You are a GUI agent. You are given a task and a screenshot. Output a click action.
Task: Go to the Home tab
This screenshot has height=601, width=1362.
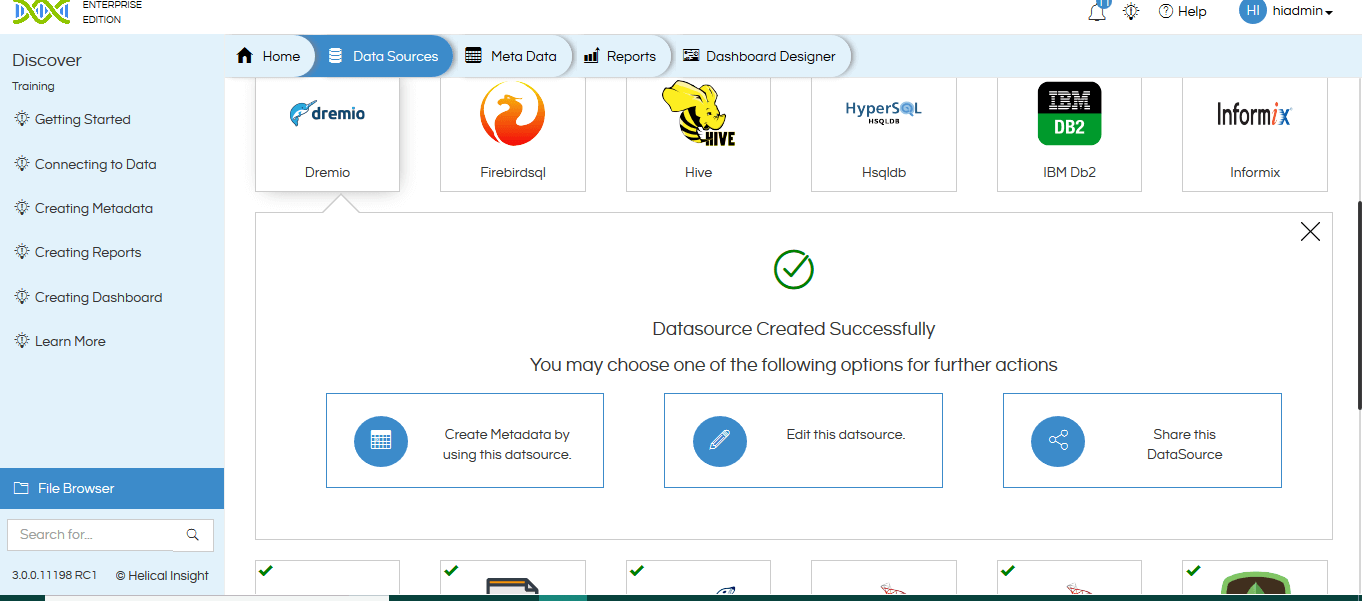269,56
